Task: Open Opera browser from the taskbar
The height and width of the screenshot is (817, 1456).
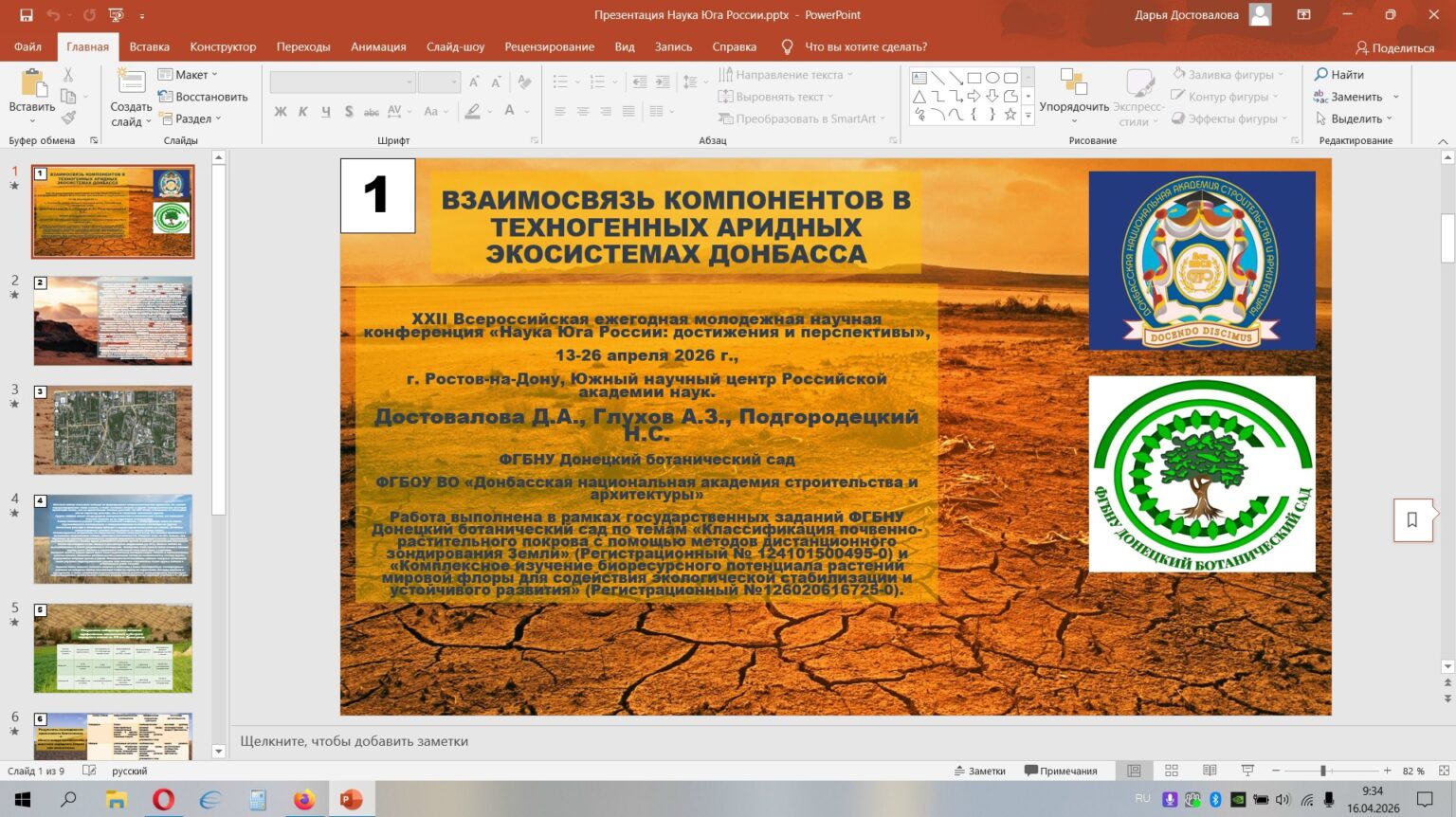Action: (x=163, y=800)
